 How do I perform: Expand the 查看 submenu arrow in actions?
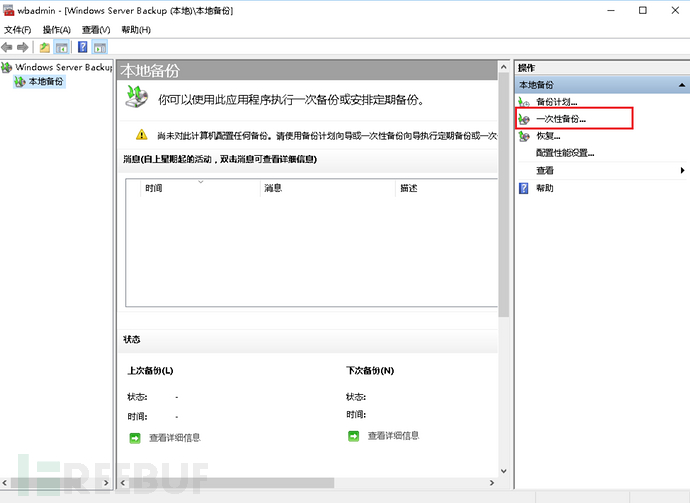point(682,170)
